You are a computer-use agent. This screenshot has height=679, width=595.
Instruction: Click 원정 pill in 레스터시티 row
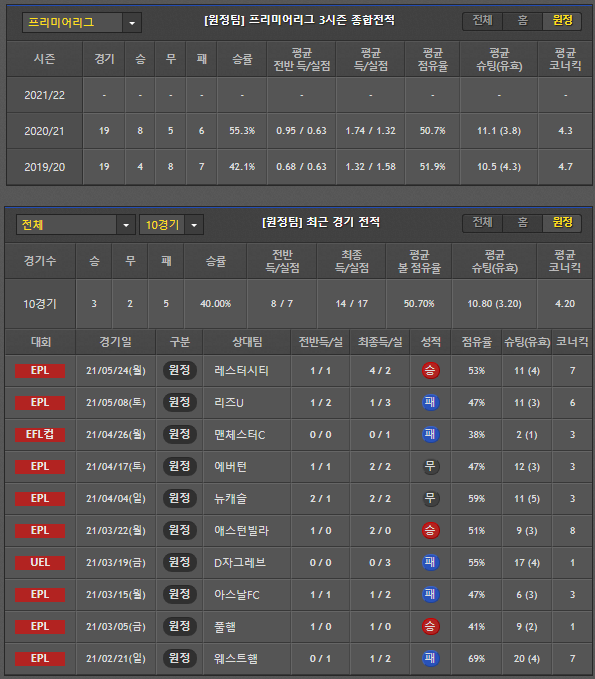pos(180,371)
